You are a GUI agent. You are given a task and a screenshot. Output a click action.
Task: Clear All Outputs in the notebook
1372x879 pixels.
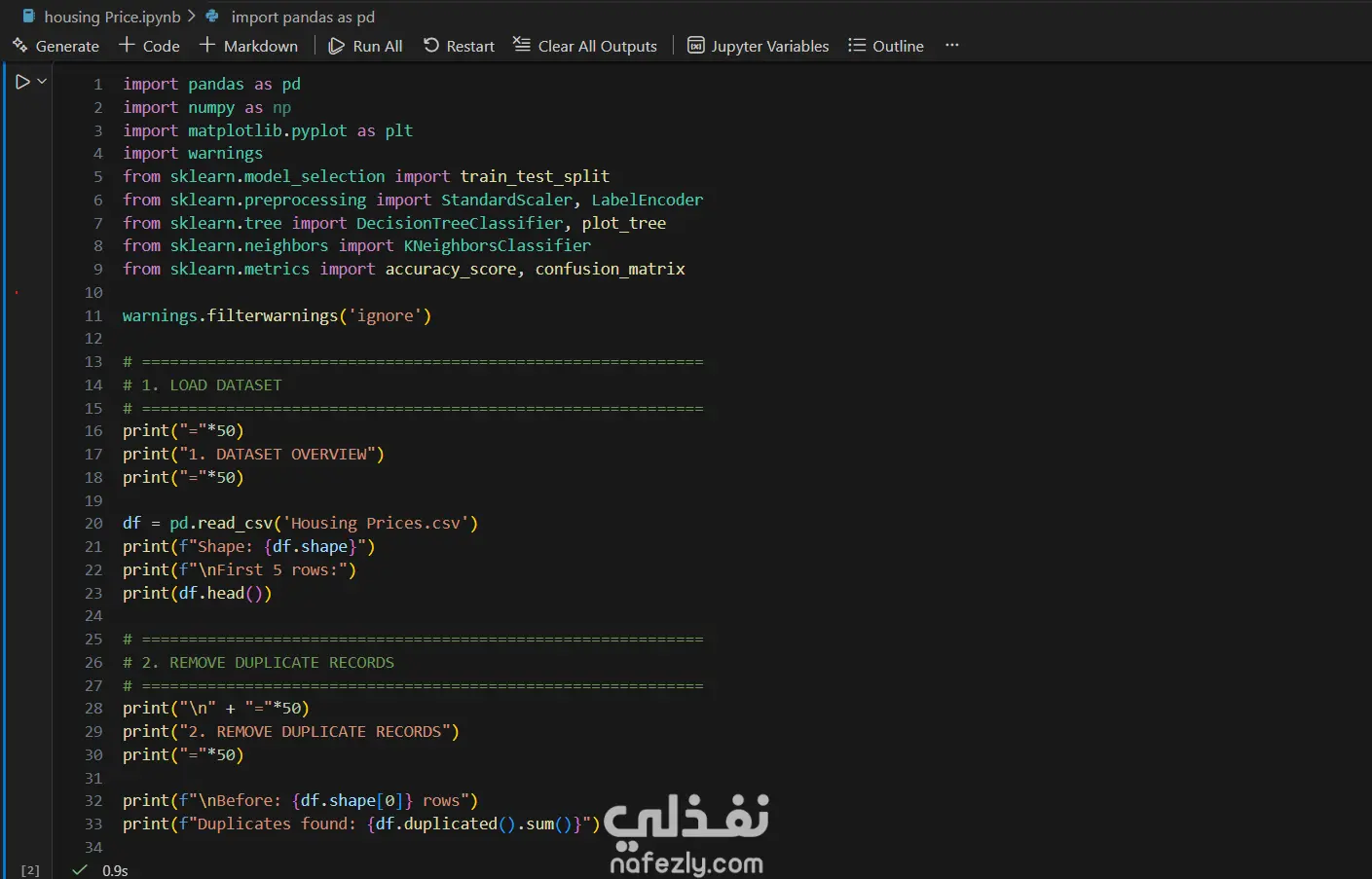tap(585, 46)
